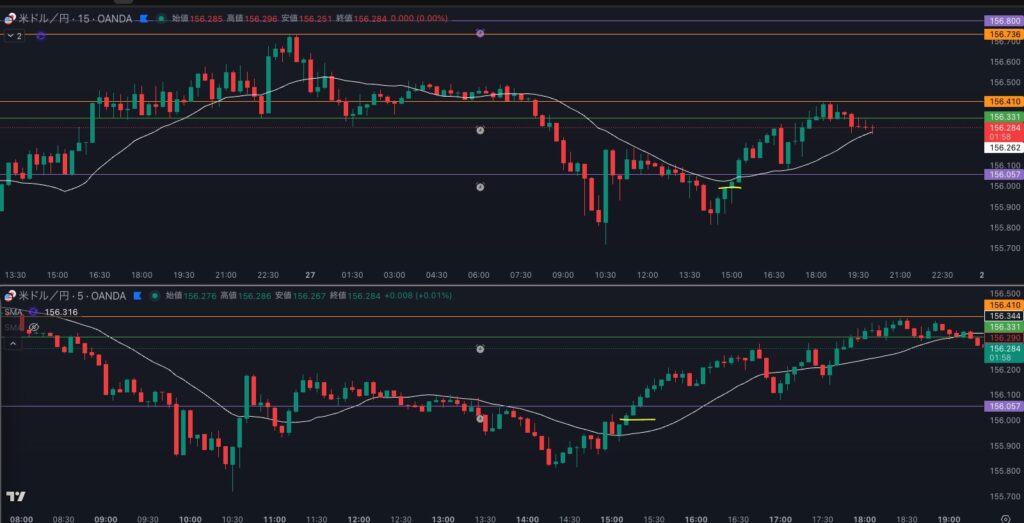Click the USD/JPY flag icon on 5-minute chart
Viewport: 1024px width, 523px height.
(10, 295)
